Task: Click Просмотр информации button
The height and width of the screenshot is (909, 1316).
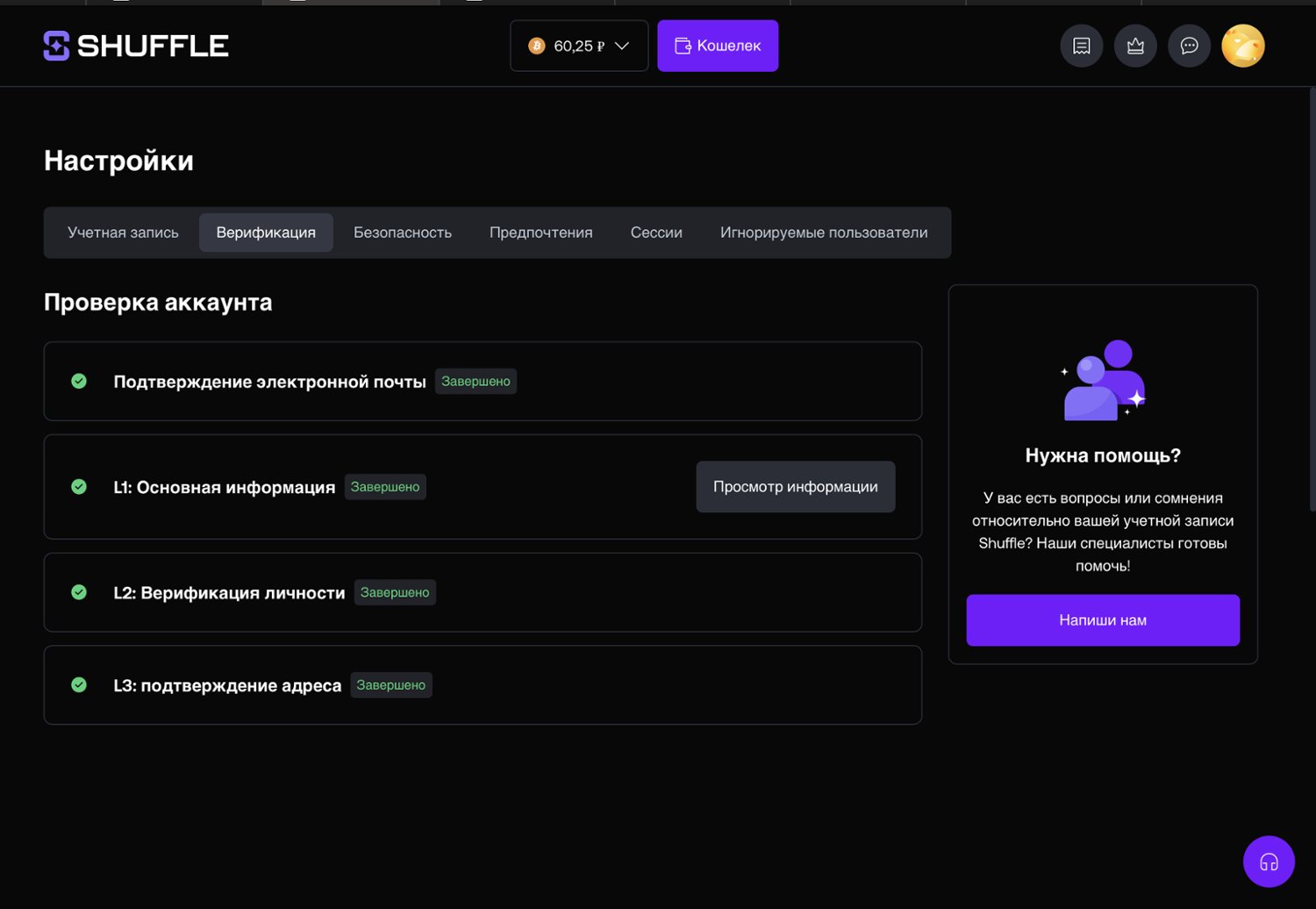Action: tap(795, 487)
